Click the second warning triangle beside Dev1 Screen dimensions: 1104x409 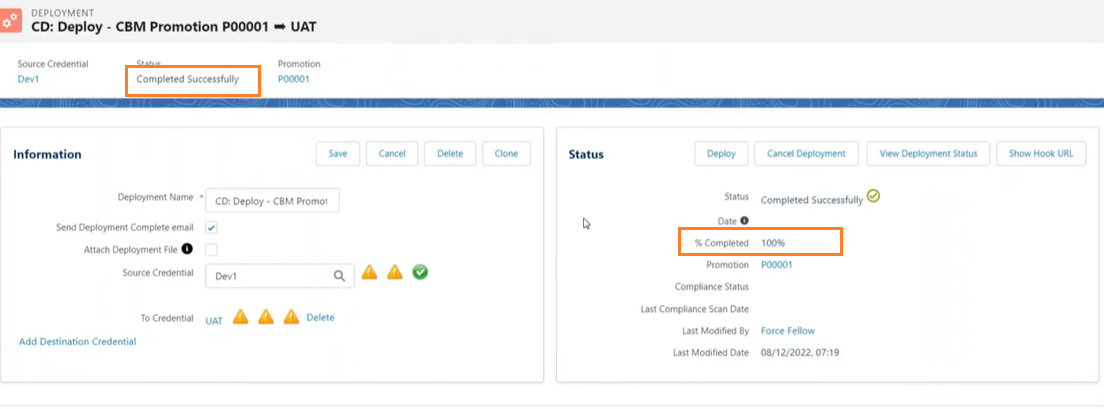coord(395,272)
